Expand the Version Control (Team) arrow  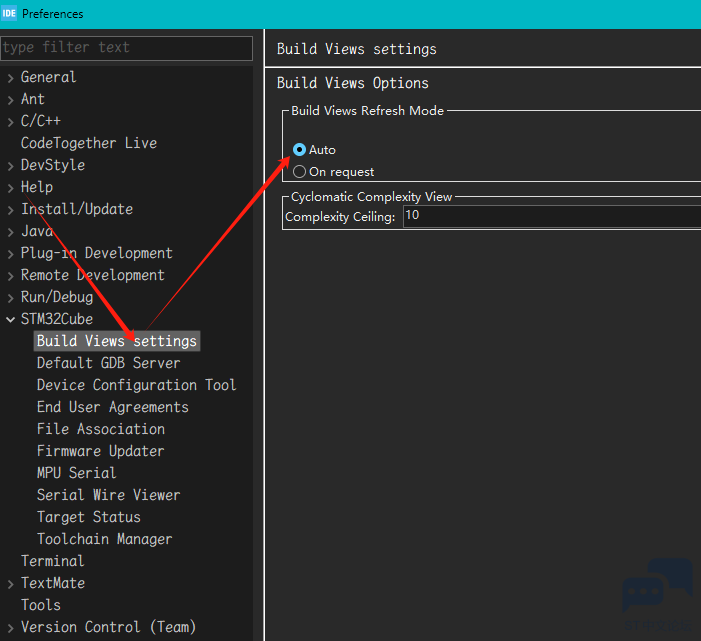click(x=11, y=628)
